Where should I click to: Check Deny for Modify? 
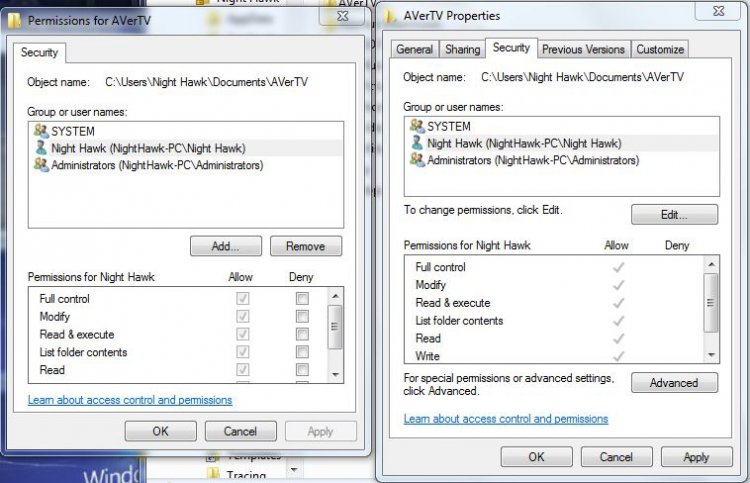(302, 316)
